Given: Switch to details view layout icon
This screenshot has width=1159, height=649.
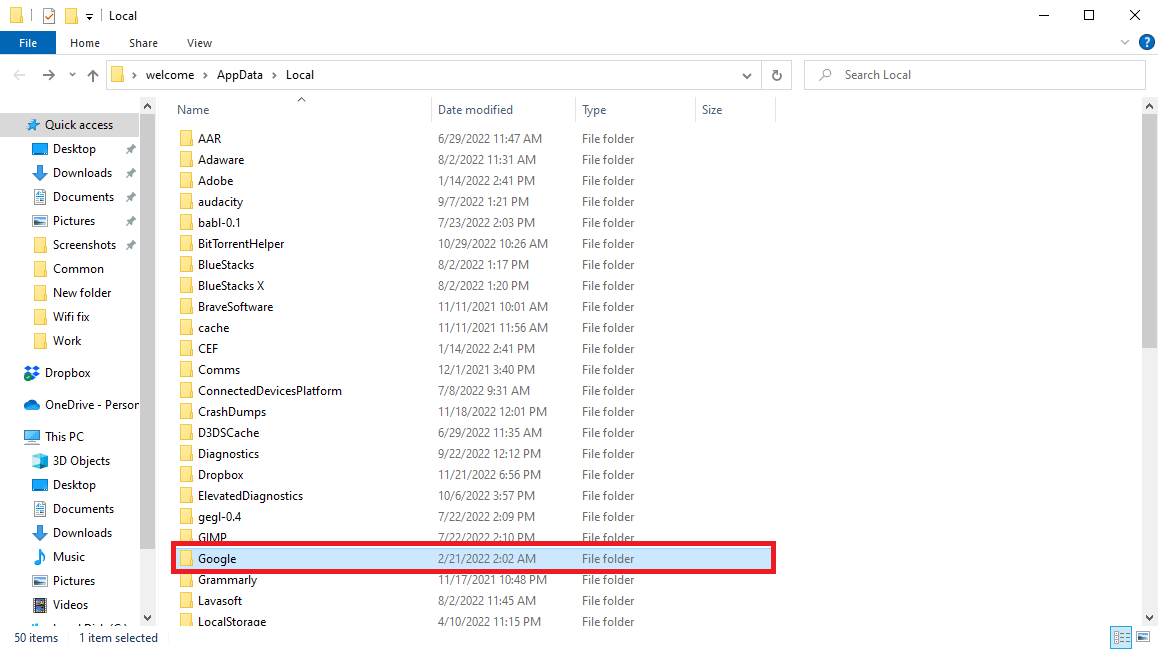Looking at the screenshot, I should tap(1121, 637).
